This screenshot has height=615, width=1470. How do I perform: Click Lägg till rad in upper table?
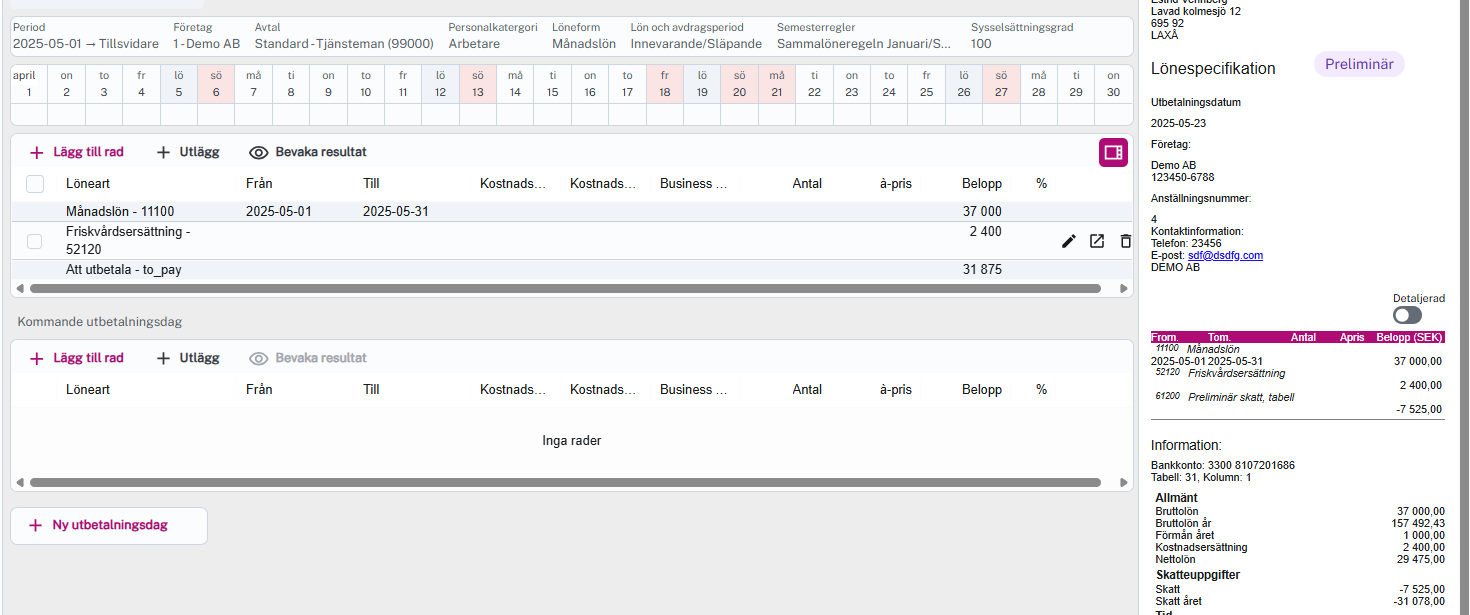coord(77,153)
